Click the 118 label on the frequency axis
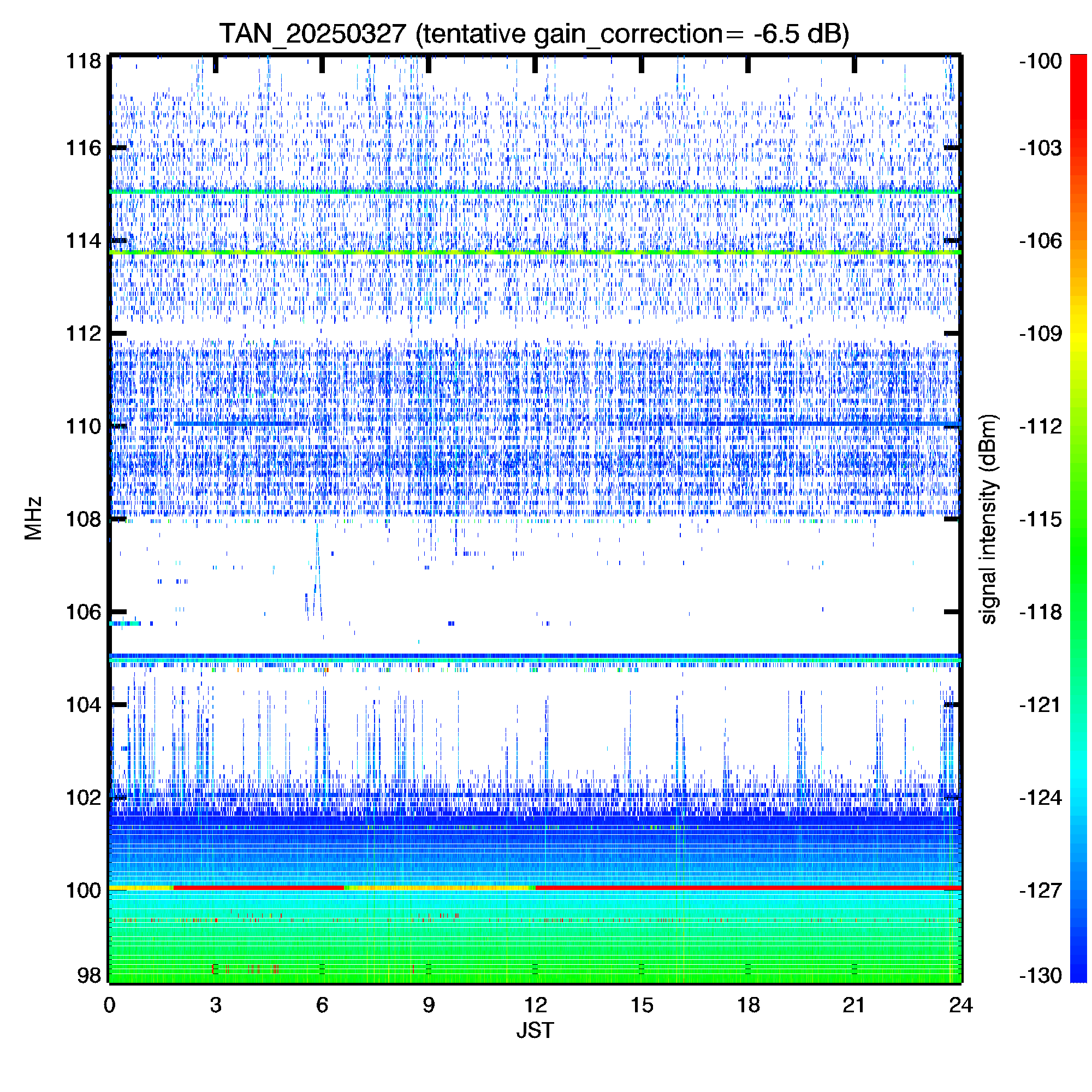The height and width of the screenshot is (1092, 1092). pos(83,61)
